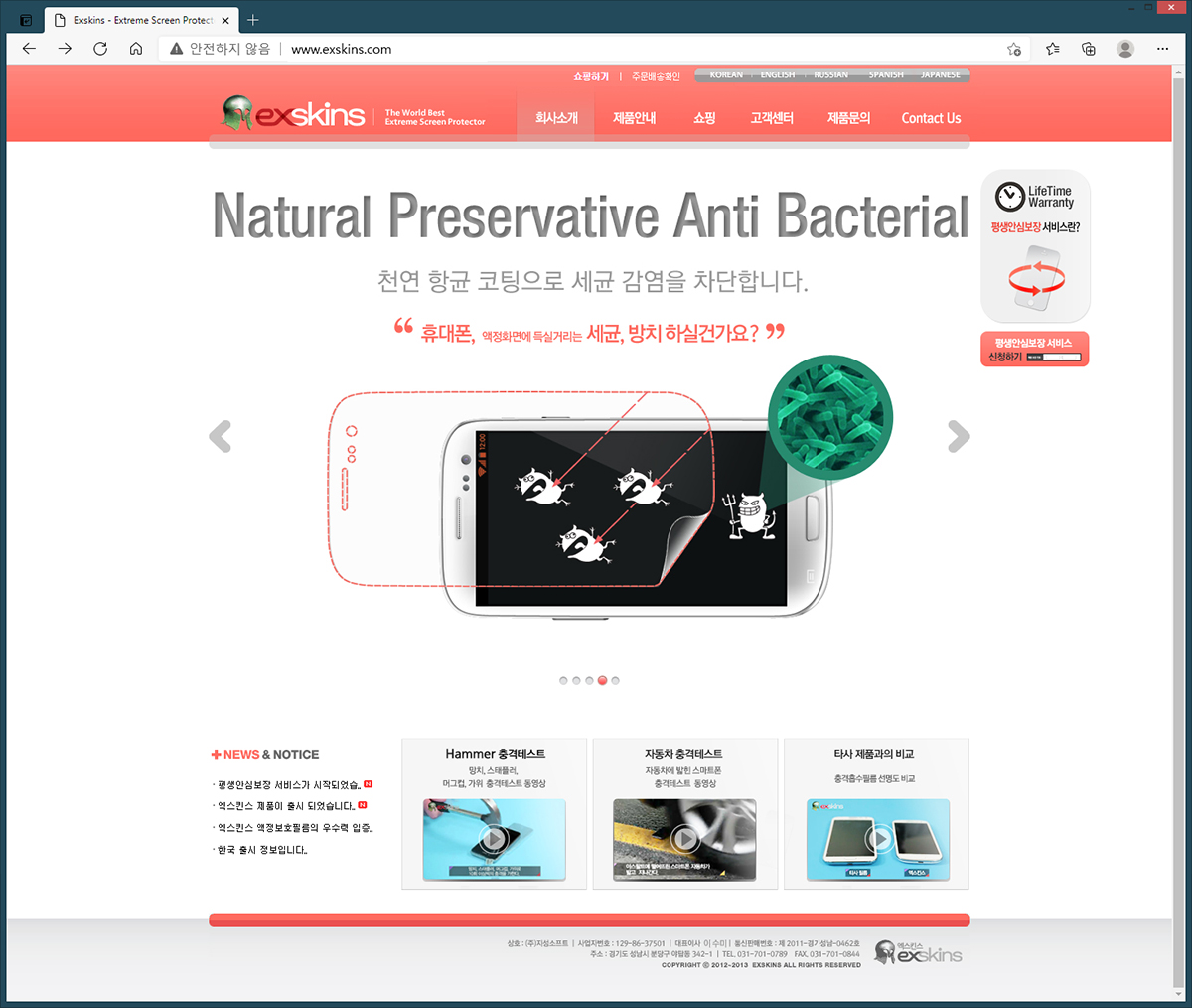The height and width of the screenshot is (1008, 1192).
Task: Reload the page with refresh icon
Action: [100, 49]
